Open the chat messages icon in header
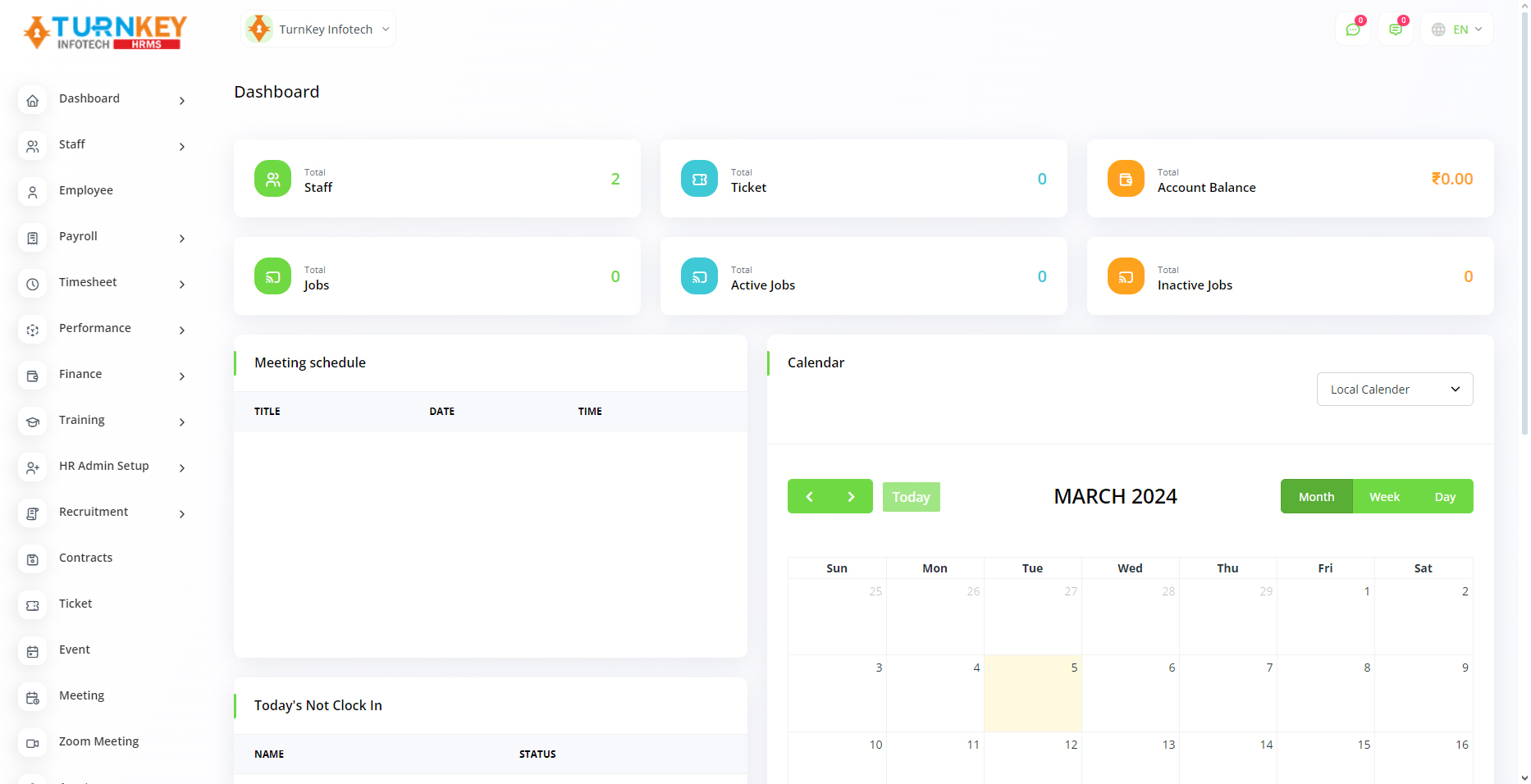The width and height of the screenshot is (1531, 784). point(1352,30)
